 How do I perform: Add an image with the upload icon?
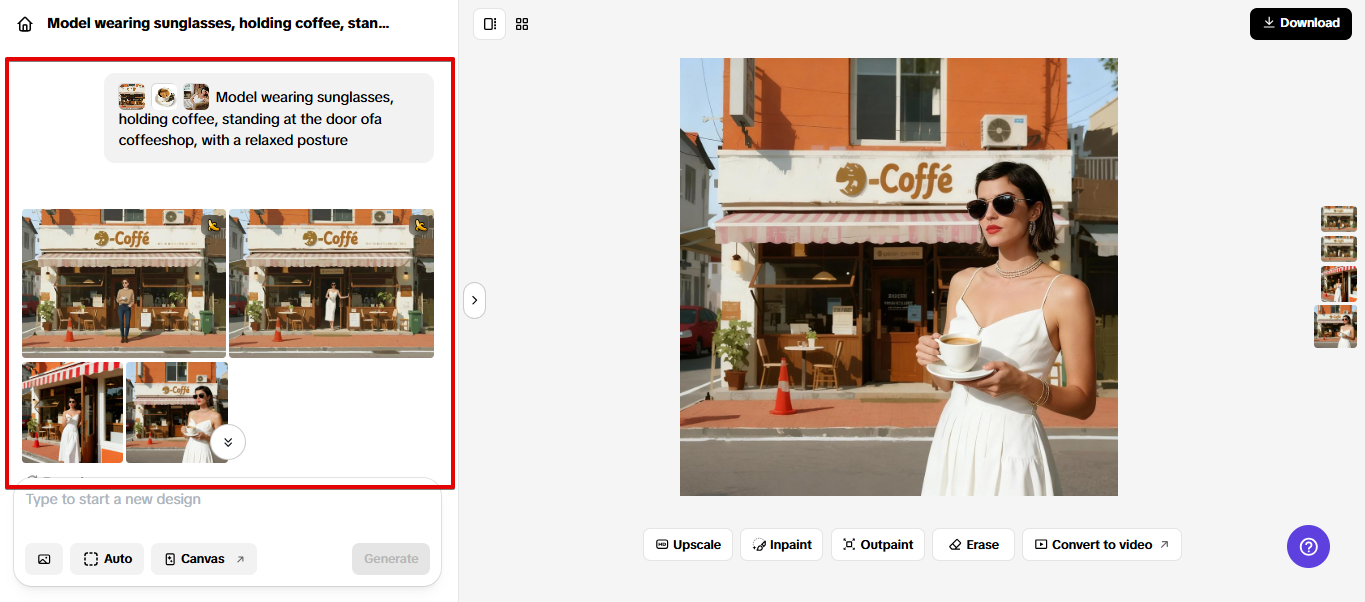(44, 559)
